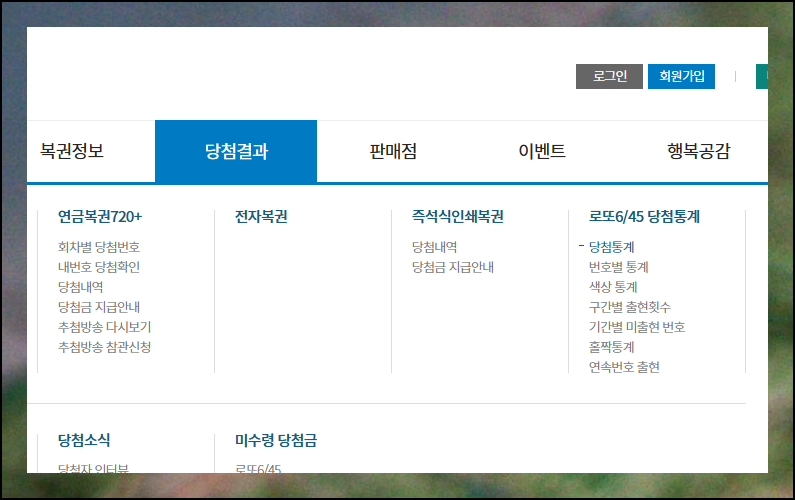Open 내번호 당첨확인 link
This screenshot has height=500, width=795.
click(99, 267)
